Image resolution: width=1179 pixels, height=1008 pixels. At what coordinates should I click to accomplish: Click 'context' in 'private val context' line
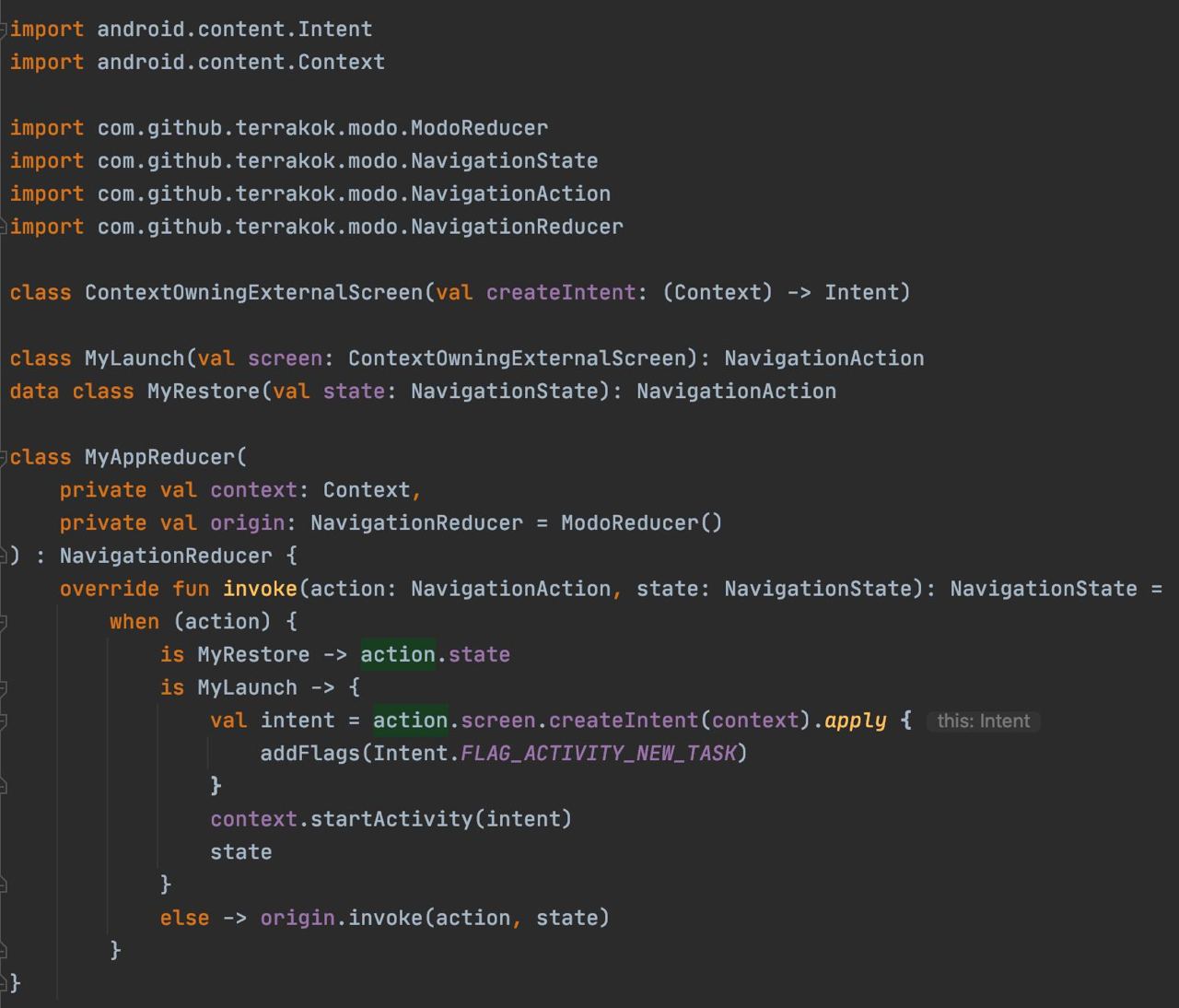(x=253, y=490)
